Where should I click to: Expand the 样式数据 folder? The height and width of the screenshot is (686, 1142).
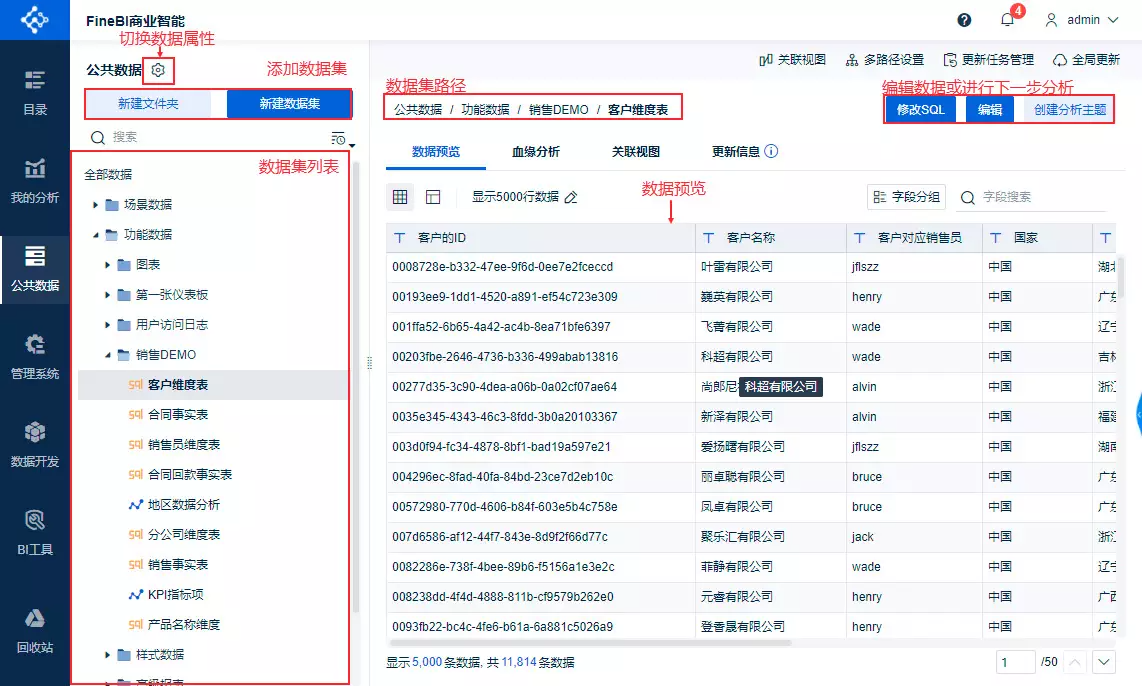(108, 655)
